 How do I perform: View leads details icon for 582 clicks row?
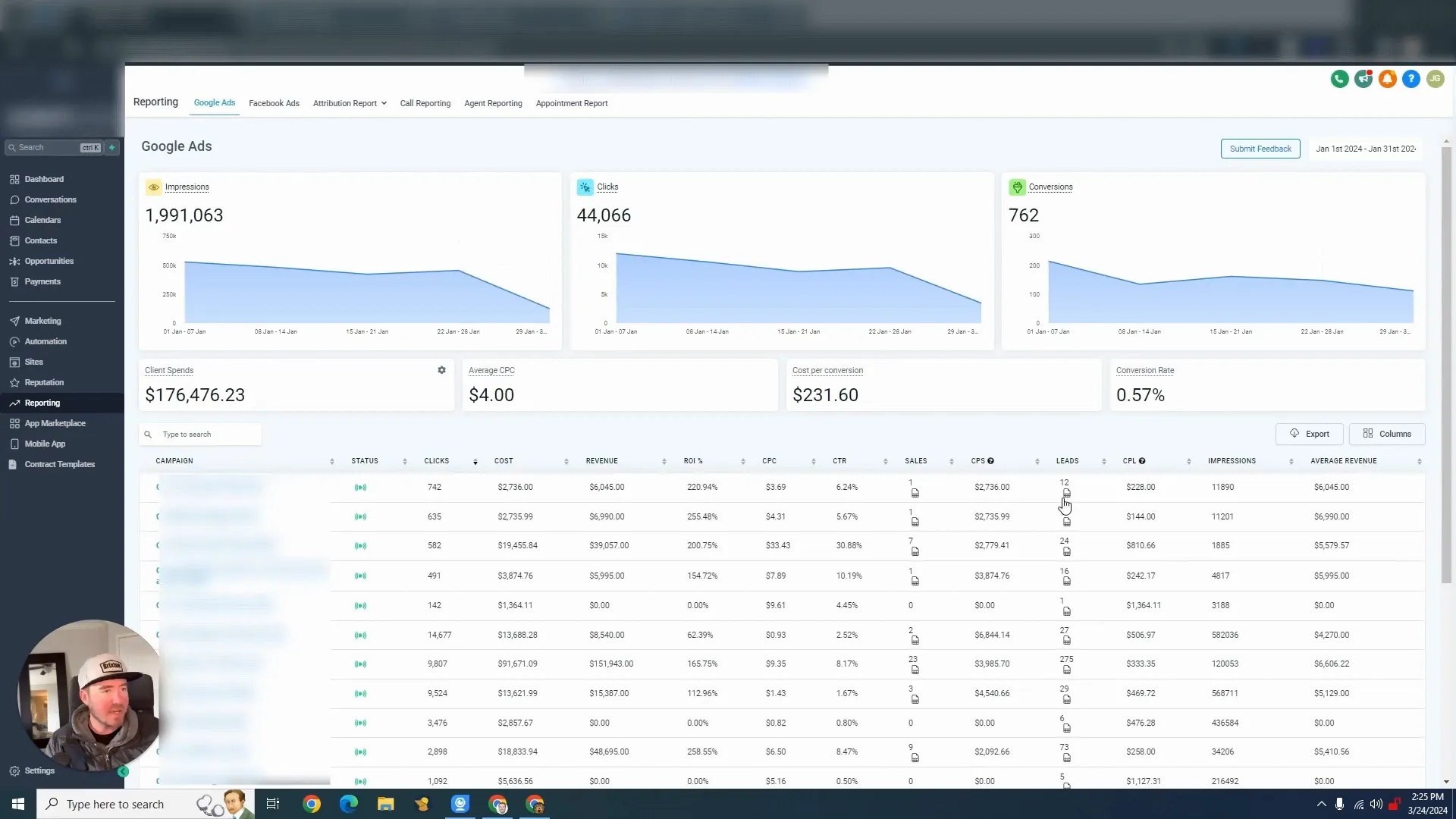[1067, 551]
